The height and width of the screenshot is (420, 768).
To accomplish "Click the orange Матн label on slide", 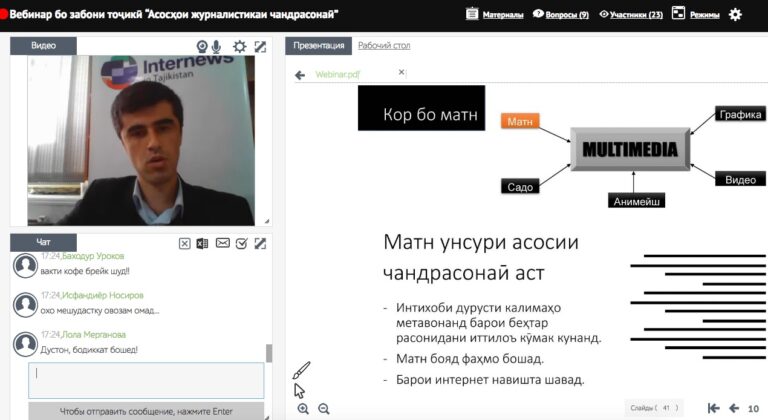I will [x=520, y=121].
